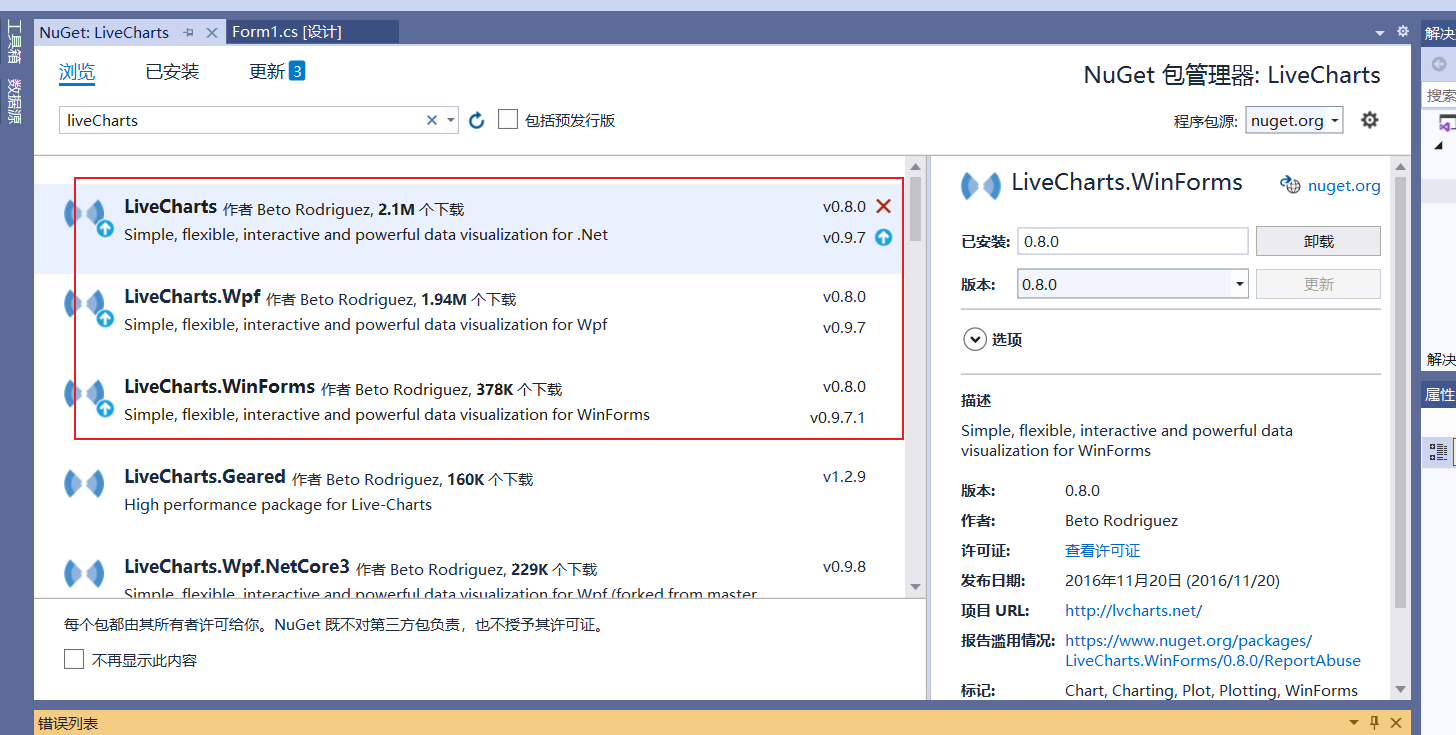
Task: Click the LiveCharts.Geared package logo icon
Action: coord(85,484)
